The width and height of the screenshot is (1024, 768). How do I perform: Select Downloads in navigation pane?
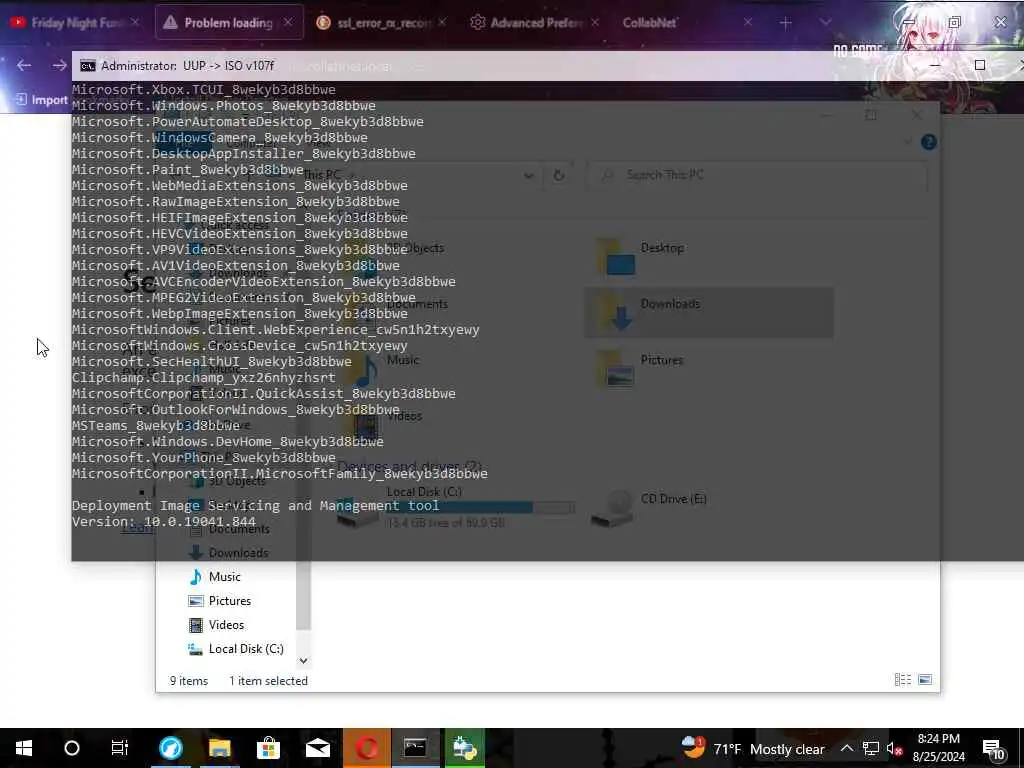[229, 552]
